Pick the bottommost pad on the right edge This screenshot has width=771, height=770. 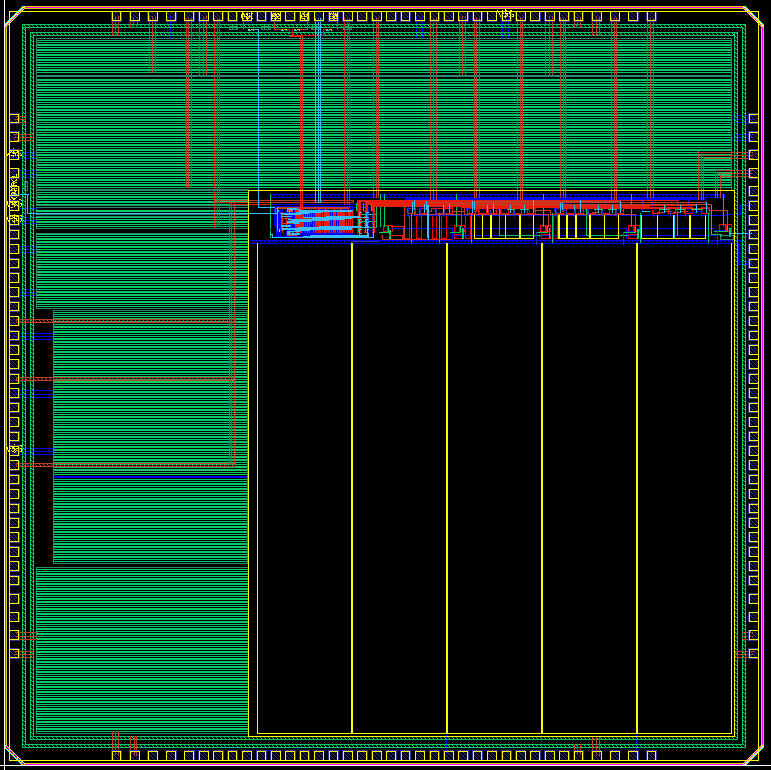[753, 653]
